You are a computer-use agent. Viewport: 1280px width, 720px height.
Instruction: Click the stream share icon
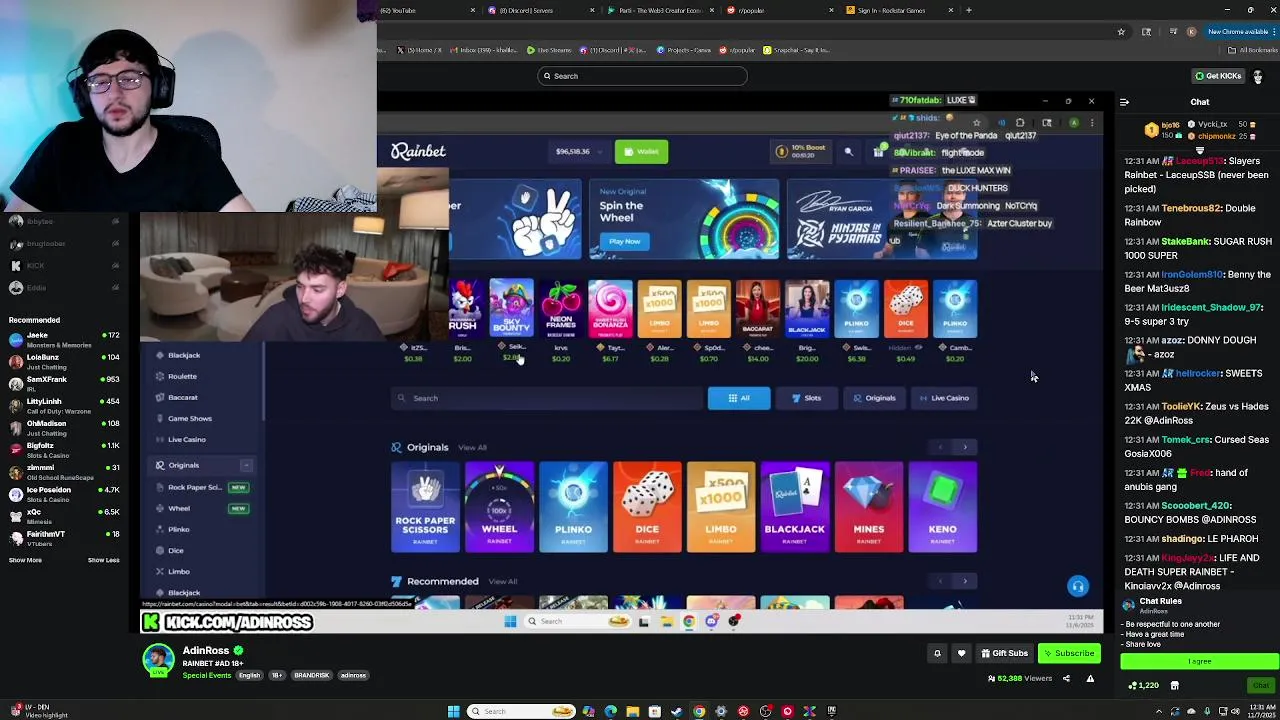(1066, 678)
